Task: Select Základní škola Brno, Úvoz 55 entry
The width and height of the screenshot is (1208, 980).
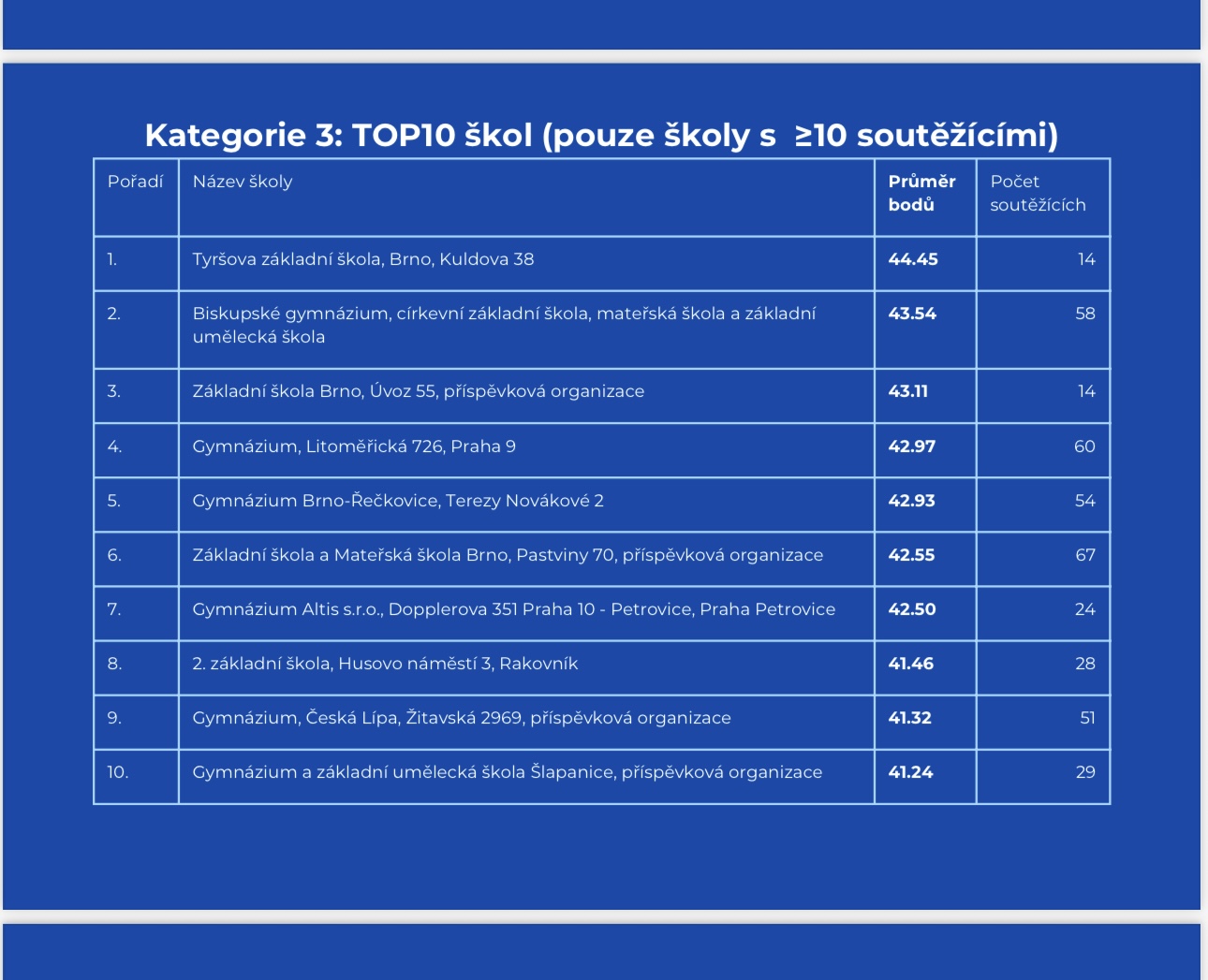Action: (419, 391)
